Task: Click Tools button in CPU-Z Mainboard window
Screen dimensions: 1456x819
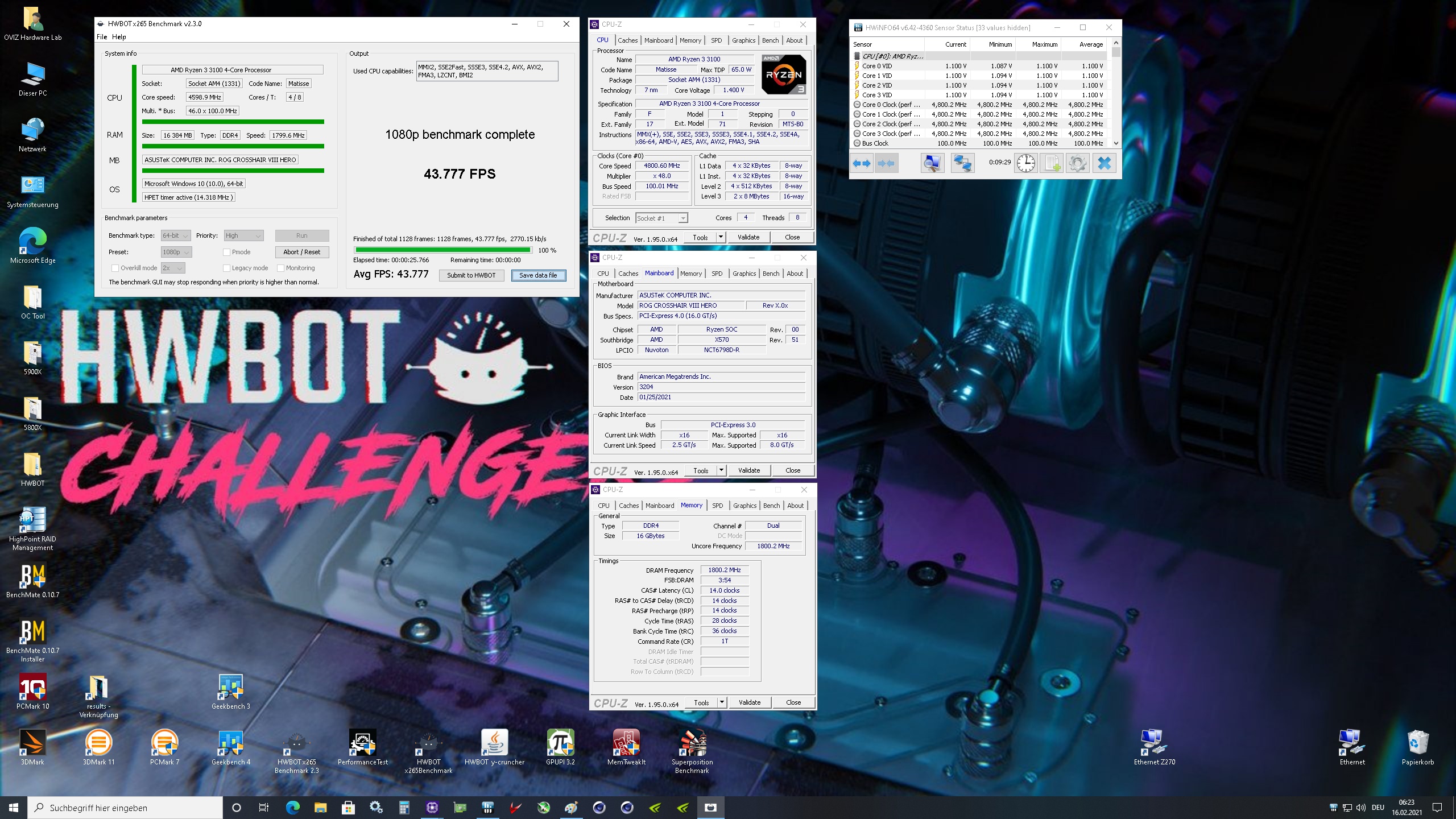Action: coord(701,470)
